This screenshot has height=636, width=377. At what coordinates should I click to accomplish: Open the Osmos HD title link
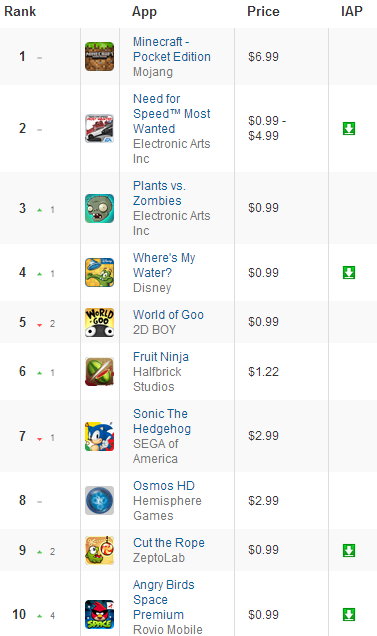(164, 486)
